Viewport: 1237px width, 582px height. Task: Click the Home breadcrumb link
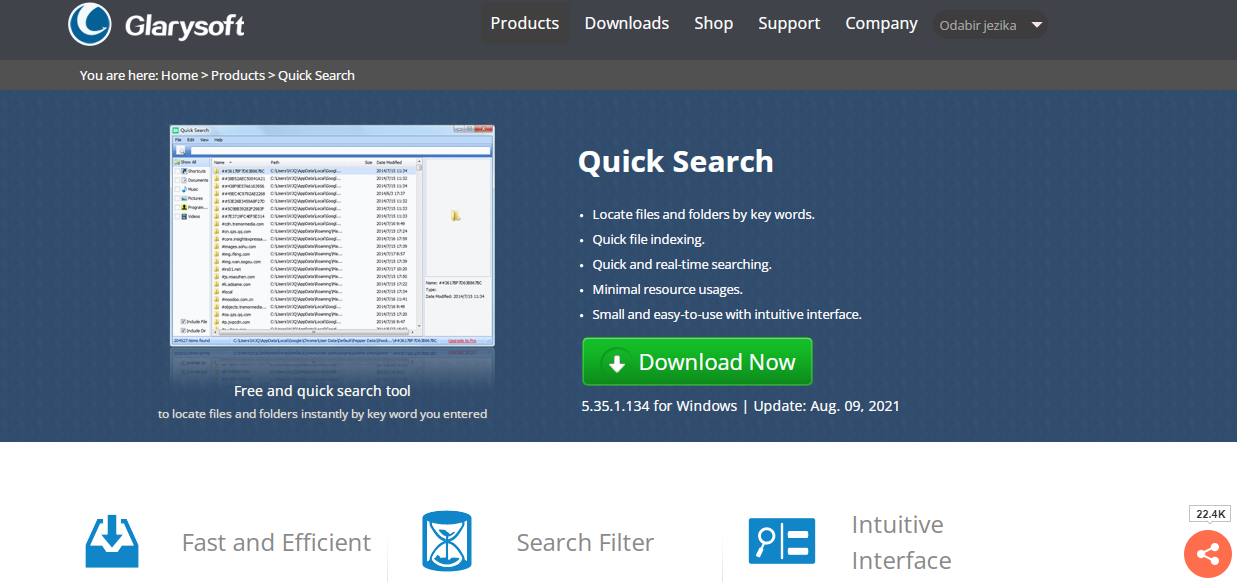(180, 75)
